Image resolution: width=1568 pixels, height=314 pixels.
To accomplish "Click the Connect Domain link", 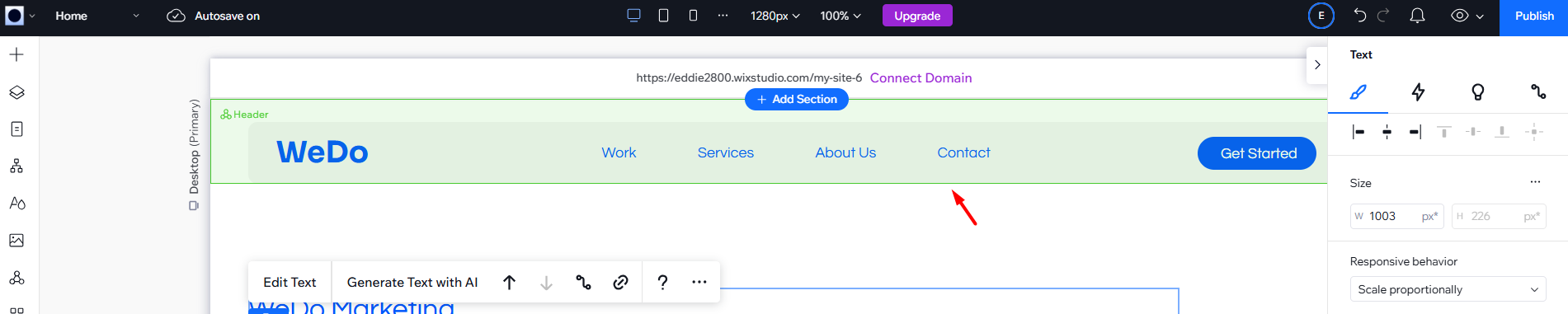I will [921, 77].
